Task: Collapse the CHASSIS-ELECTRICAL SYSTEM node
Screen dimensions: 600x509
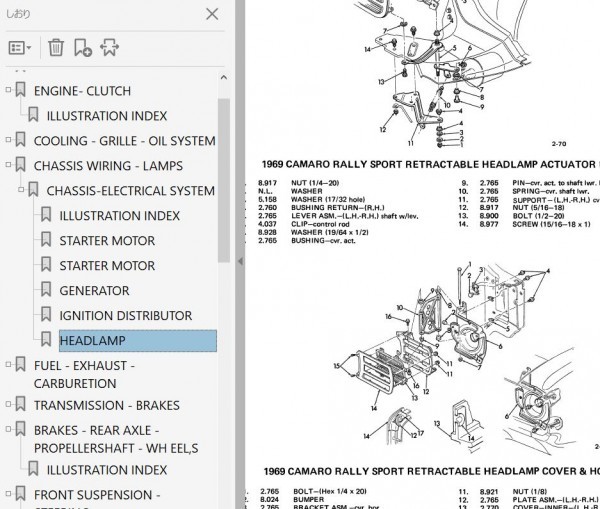Action: 21,189
